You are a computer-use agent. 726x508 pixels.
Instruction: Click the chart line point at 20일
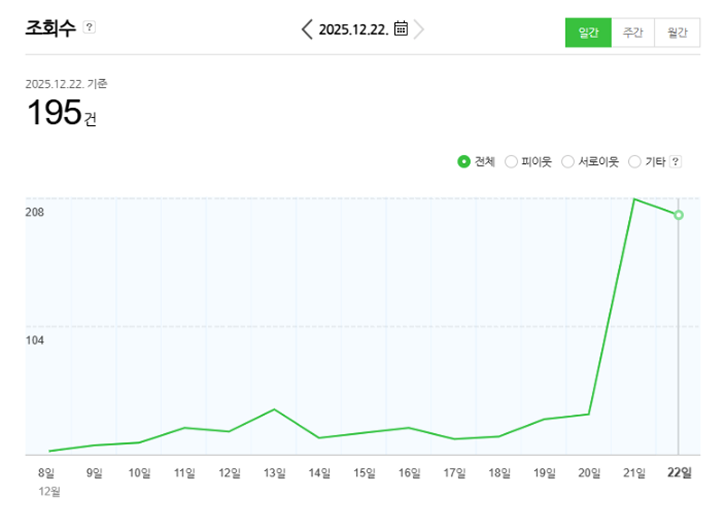click(x=588, y=414)
